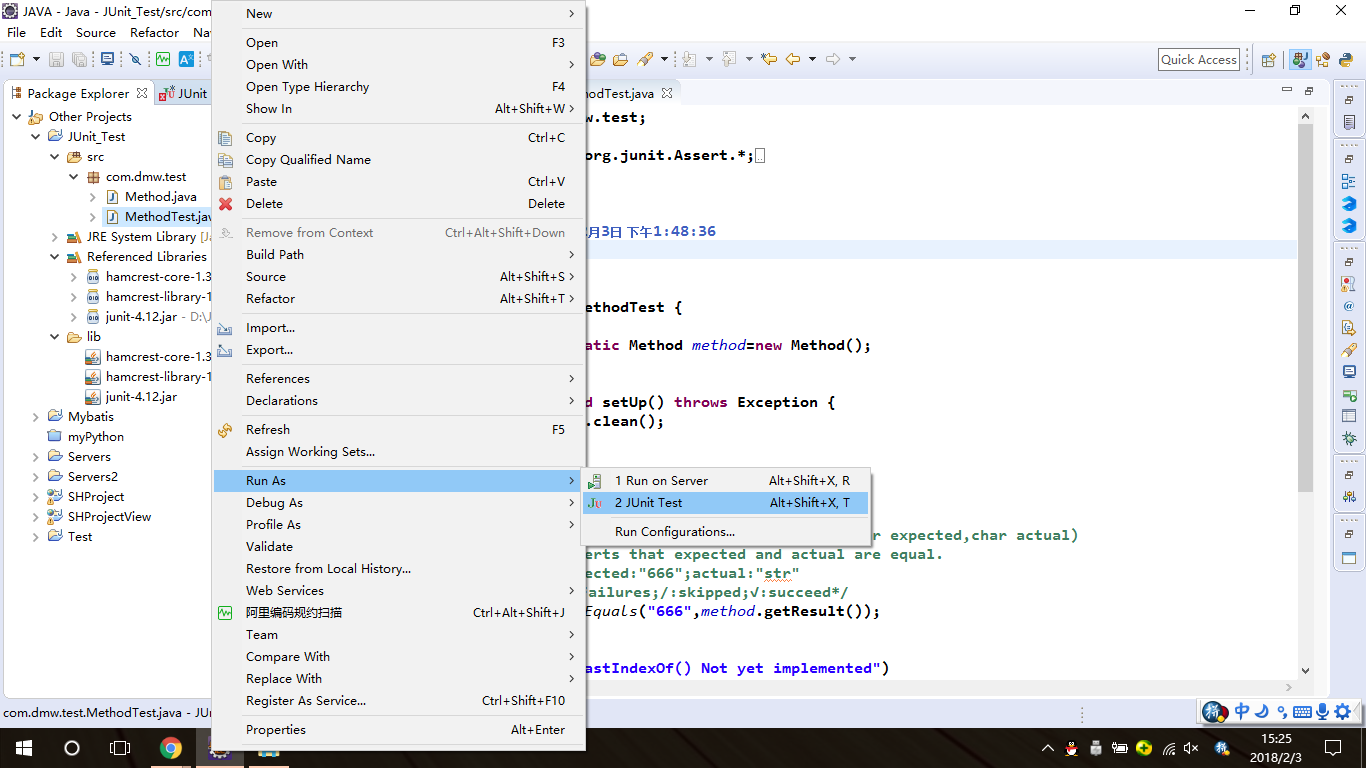Click the Save icon in toolbar
This screenshot has width=1366, height=768.
56,60
